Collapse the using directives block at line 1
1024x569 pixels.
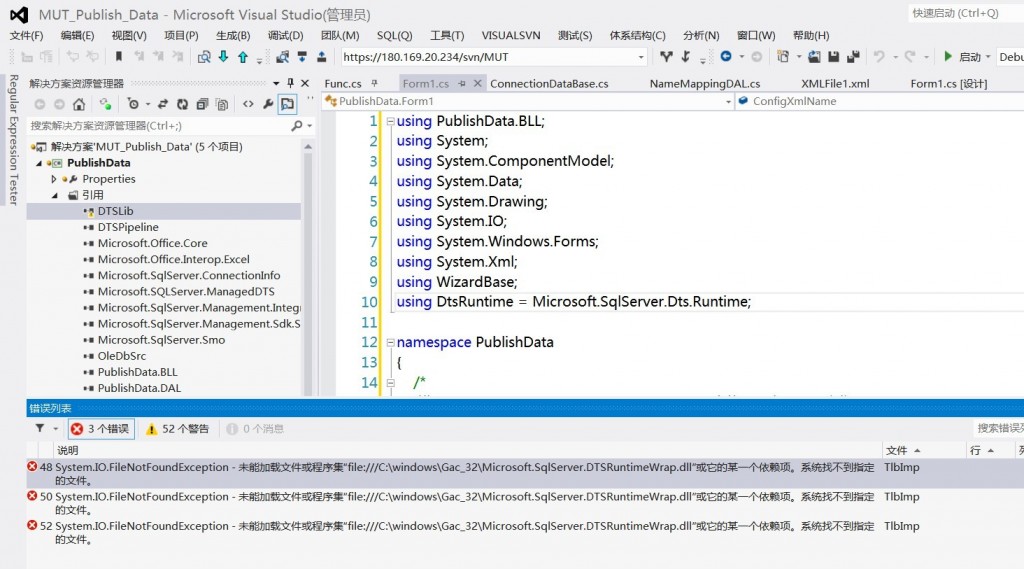tap(390, 122)
